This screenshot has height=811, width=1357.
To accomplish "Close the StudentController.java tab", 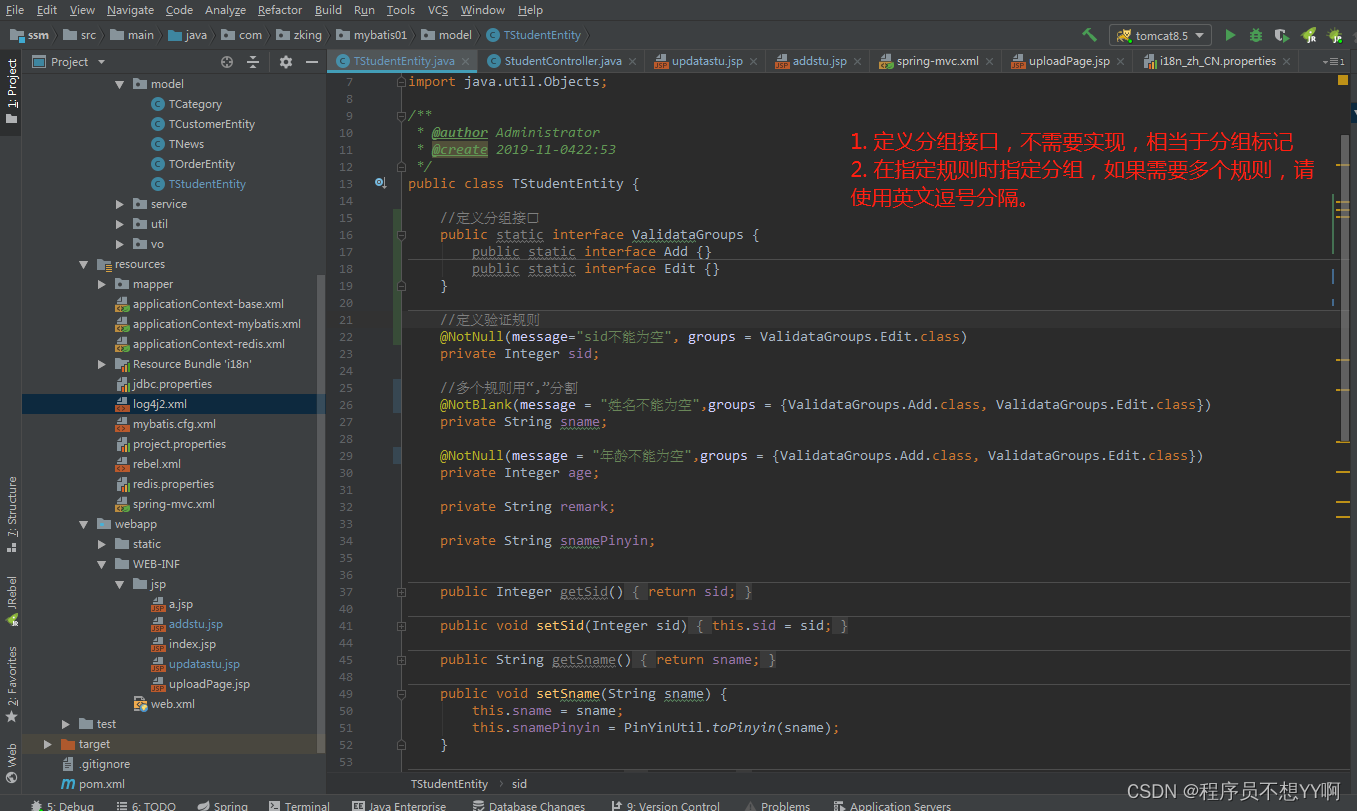I will coord(632,62).
